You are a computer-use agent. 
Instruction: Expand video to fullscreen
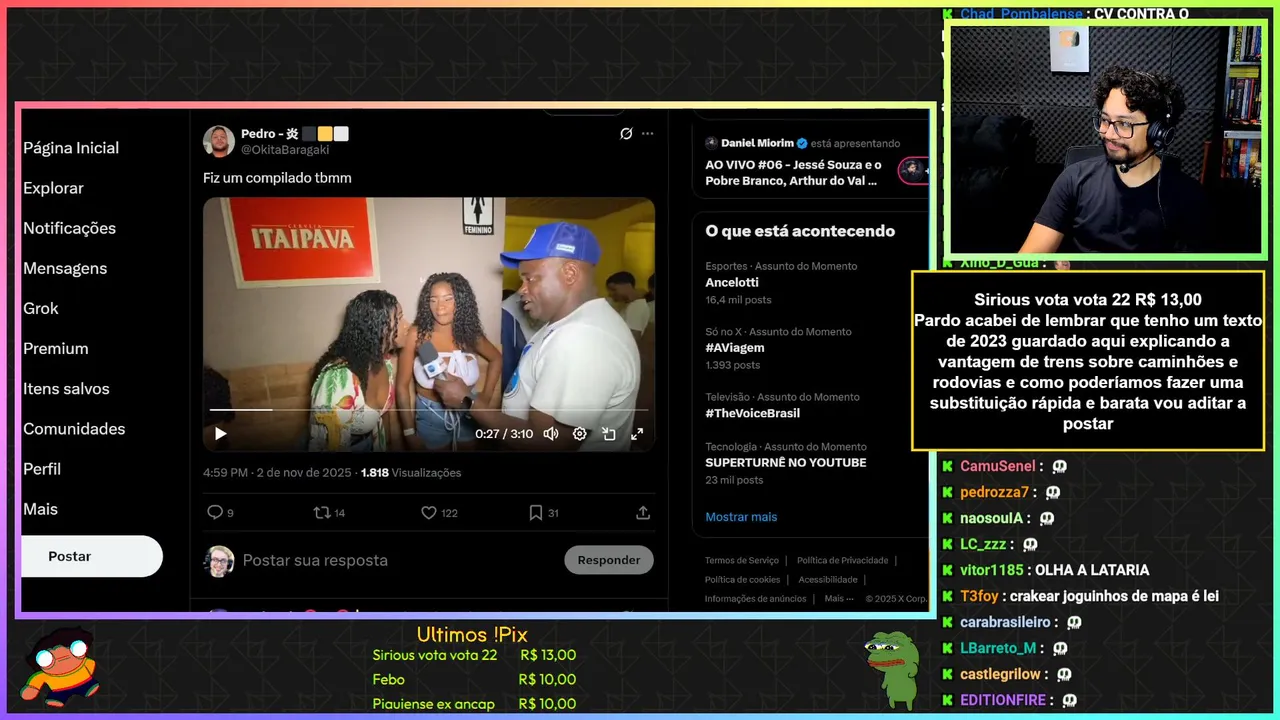(637, 434)
